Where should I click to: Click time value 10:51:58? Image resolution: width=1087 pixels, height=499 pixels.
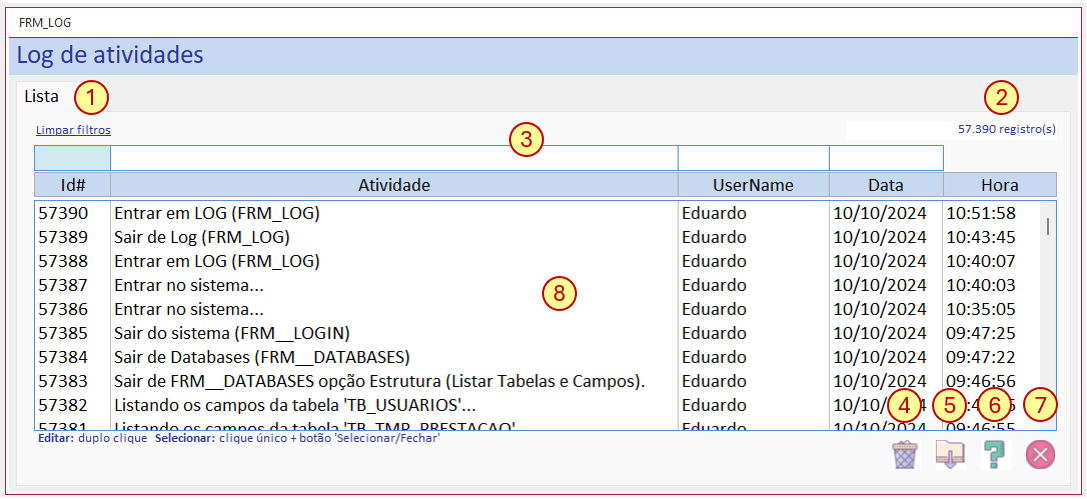[x=980, y=213]
